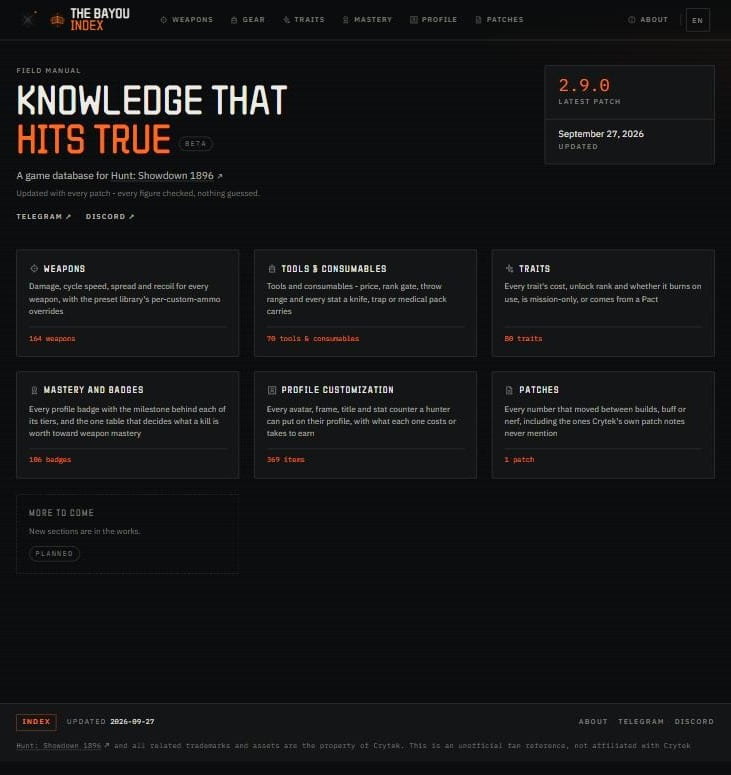Viewport: 731px width, 775px height.
Task: Open About in the footer
Action: click(593, 722)
